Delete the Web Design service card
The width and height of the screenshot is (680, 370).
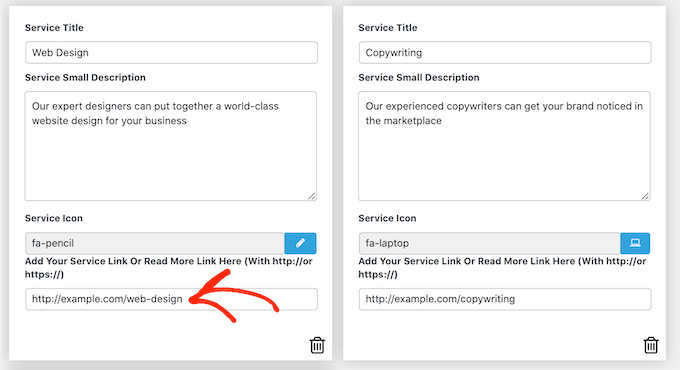click(x=317, y=345)
